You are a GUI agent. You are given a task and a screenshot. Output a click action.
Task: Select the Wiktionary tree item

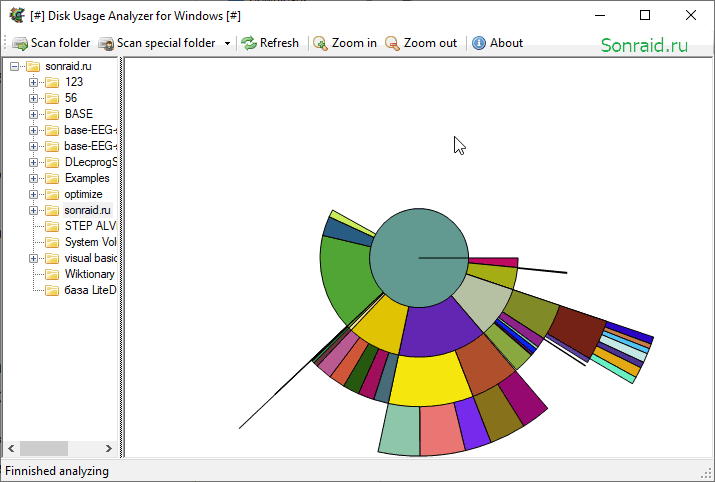pos(90,274)
